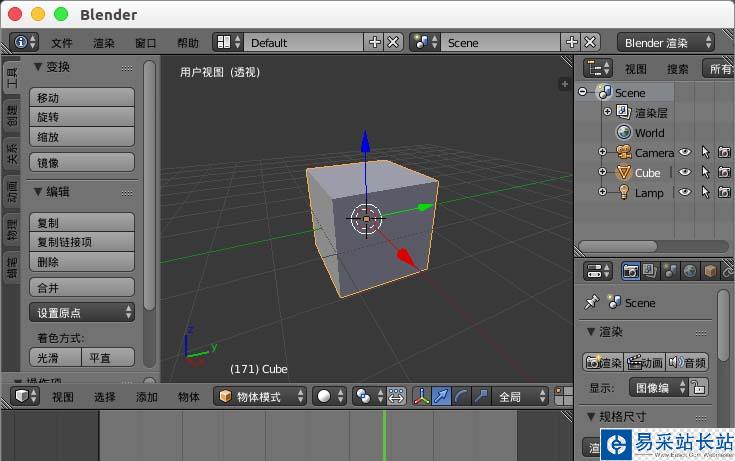This screenshot has height=461, width=735.
Task: Open the 添加 menu in 3D view
Action: pos(147,397)
